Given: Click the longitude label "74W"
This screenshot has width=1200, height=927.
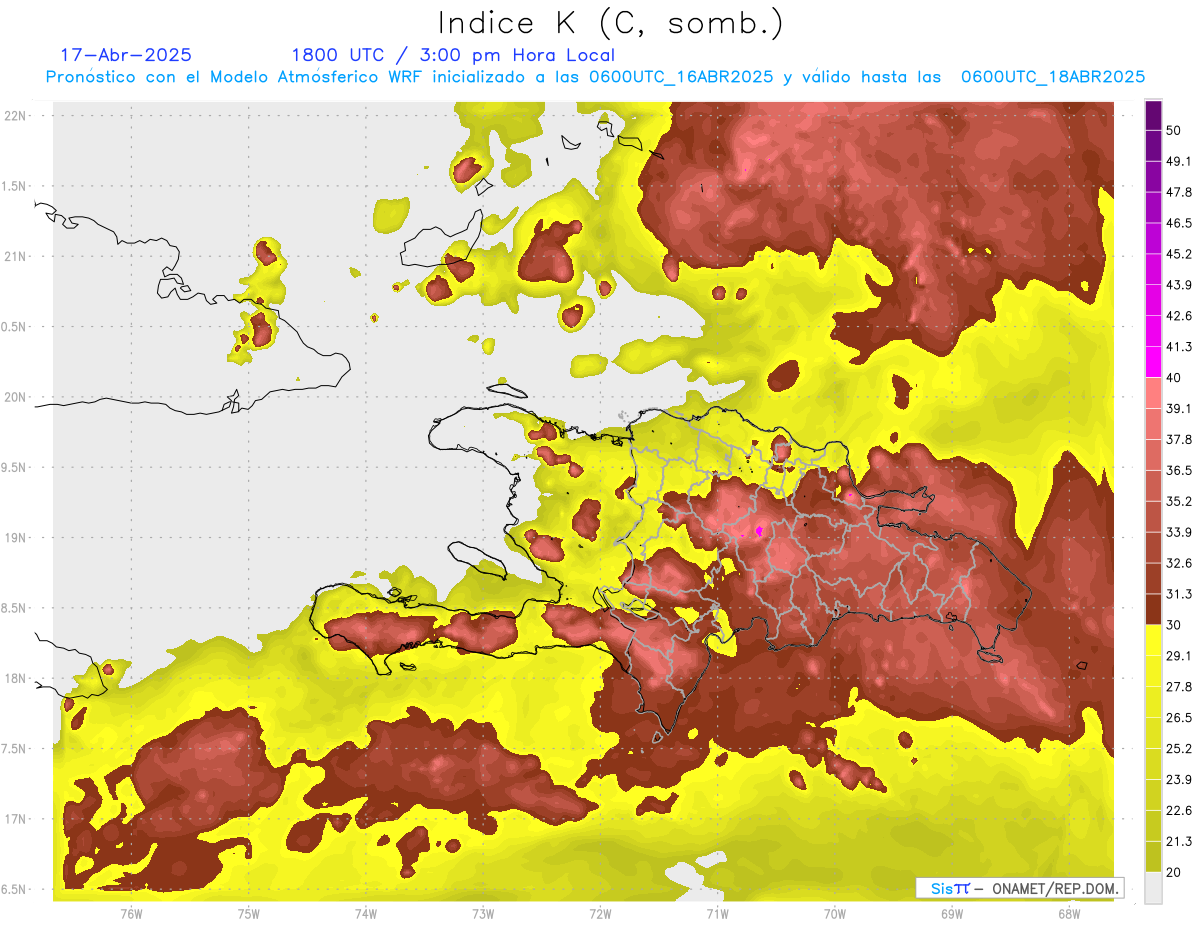Looking at the screenshot, I should (365, 913).
